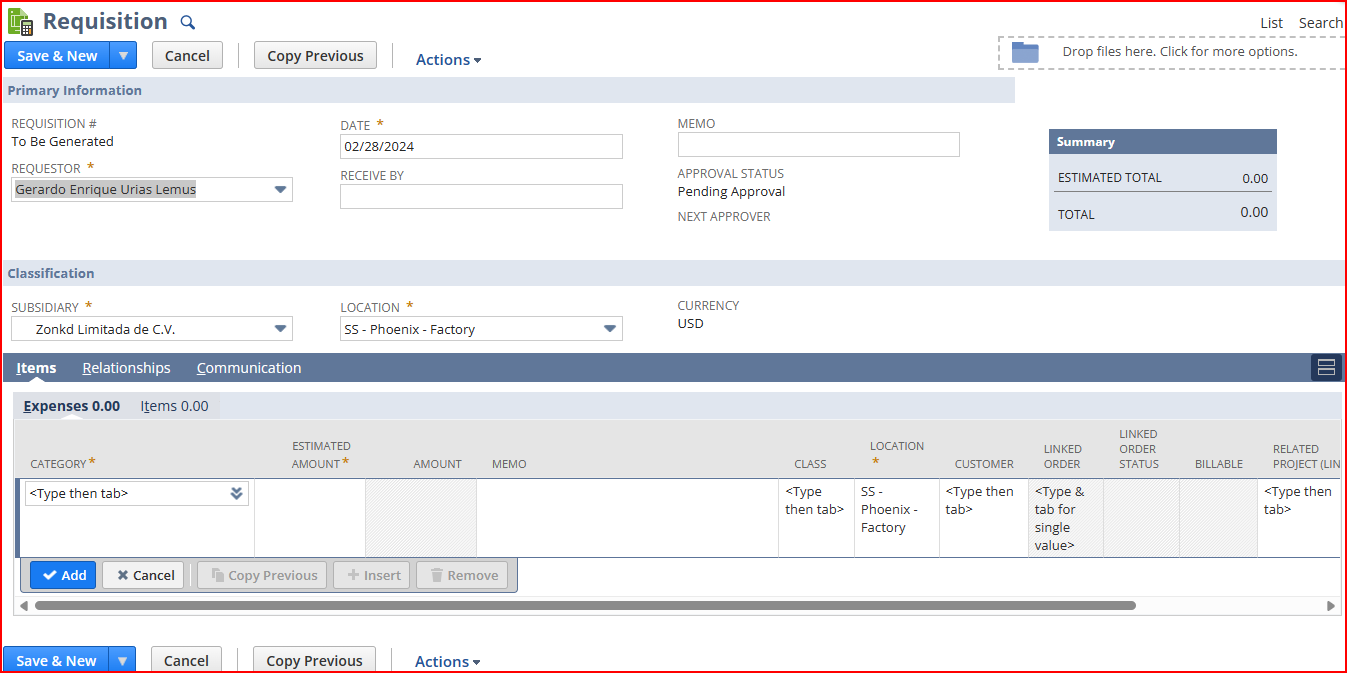Click the Remove line button
Image resolution: width=1347 pixels, height=673 pixels.
tap(462, 575)
